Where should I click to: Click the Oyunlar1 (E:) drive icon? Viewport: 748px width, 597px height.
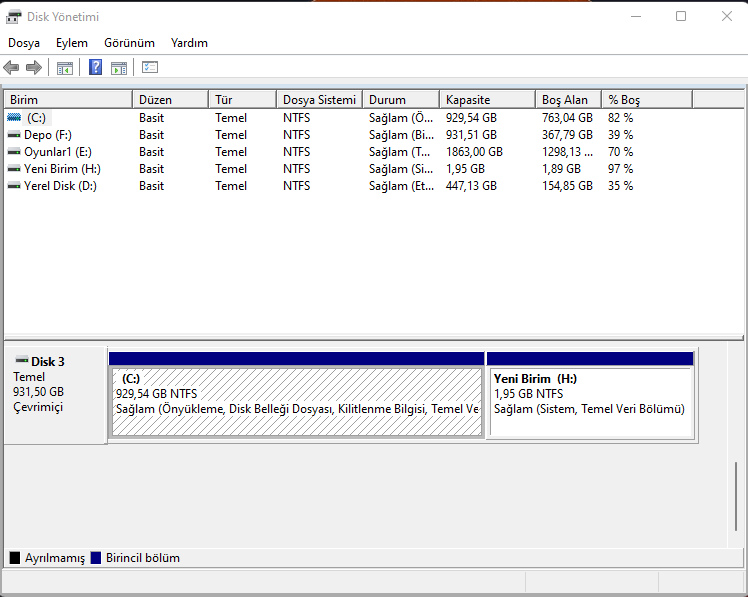14,152
